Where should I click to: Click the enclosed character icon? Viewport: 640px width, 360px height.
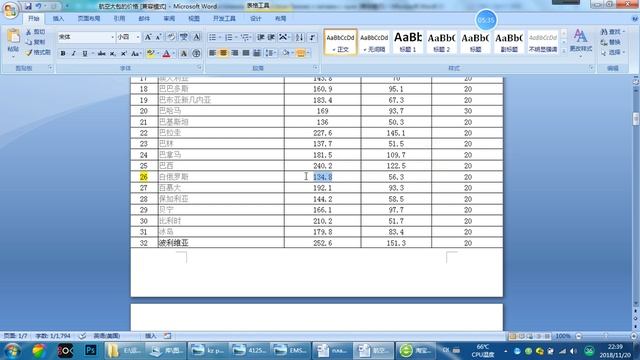[x=196, y=53]
